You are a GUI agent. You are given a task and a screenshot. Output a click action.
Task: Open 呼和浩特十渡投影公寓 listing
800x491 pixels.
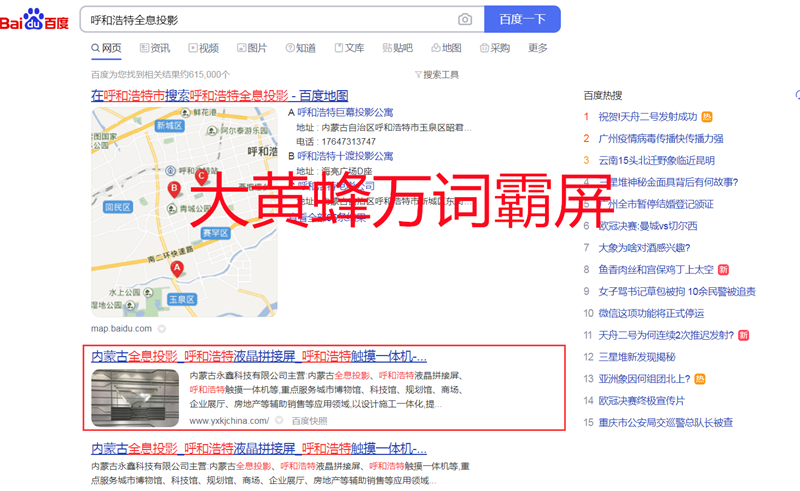pyautogui.click(x=345, y=156)
